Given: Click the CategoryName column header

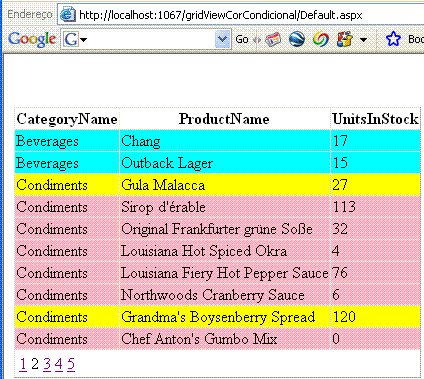Looking at the screenshot, I should coord(67,119).
